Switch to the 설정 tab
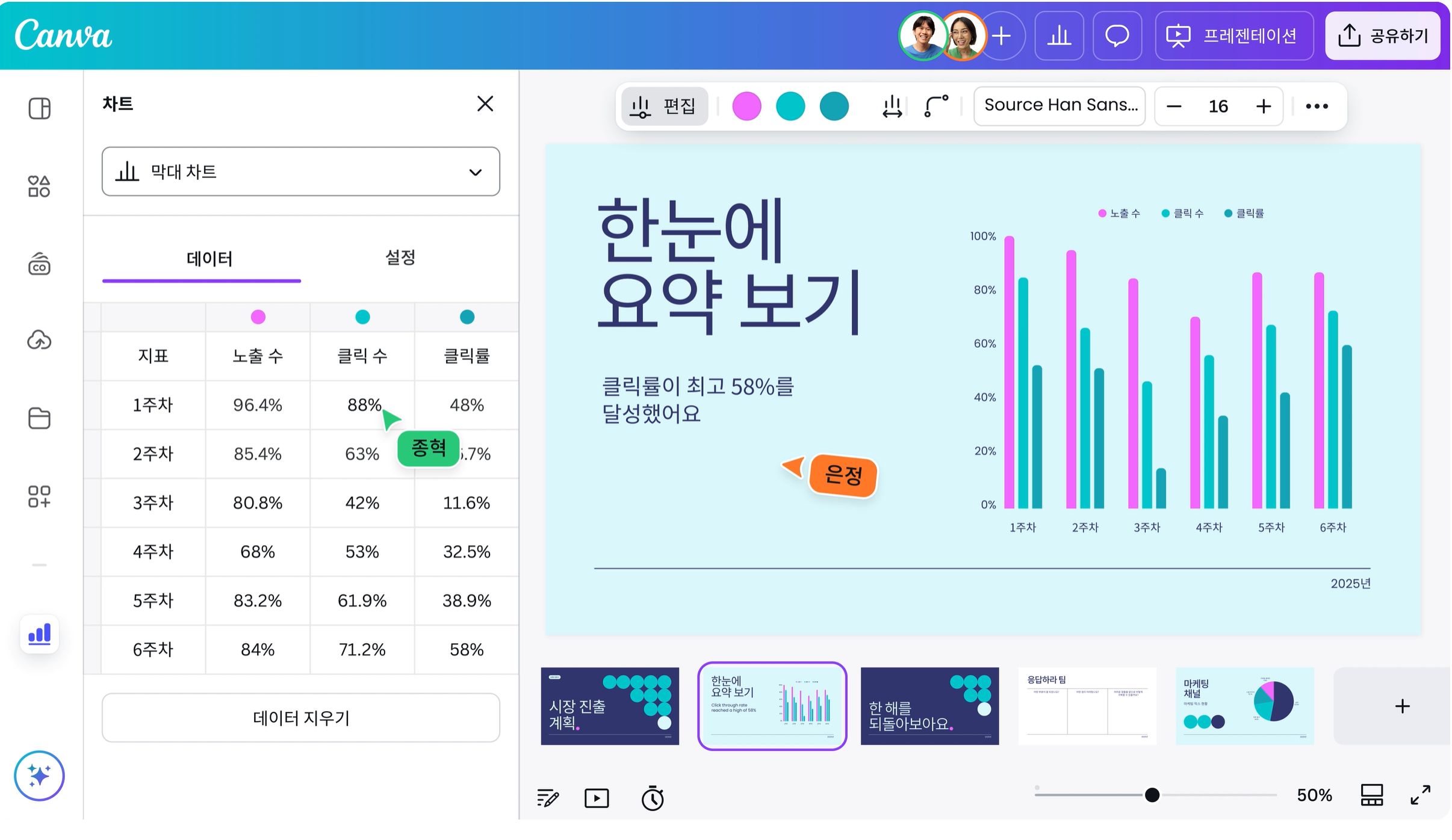The height and width of the screenshot is (840, 1452). (400, 258)
